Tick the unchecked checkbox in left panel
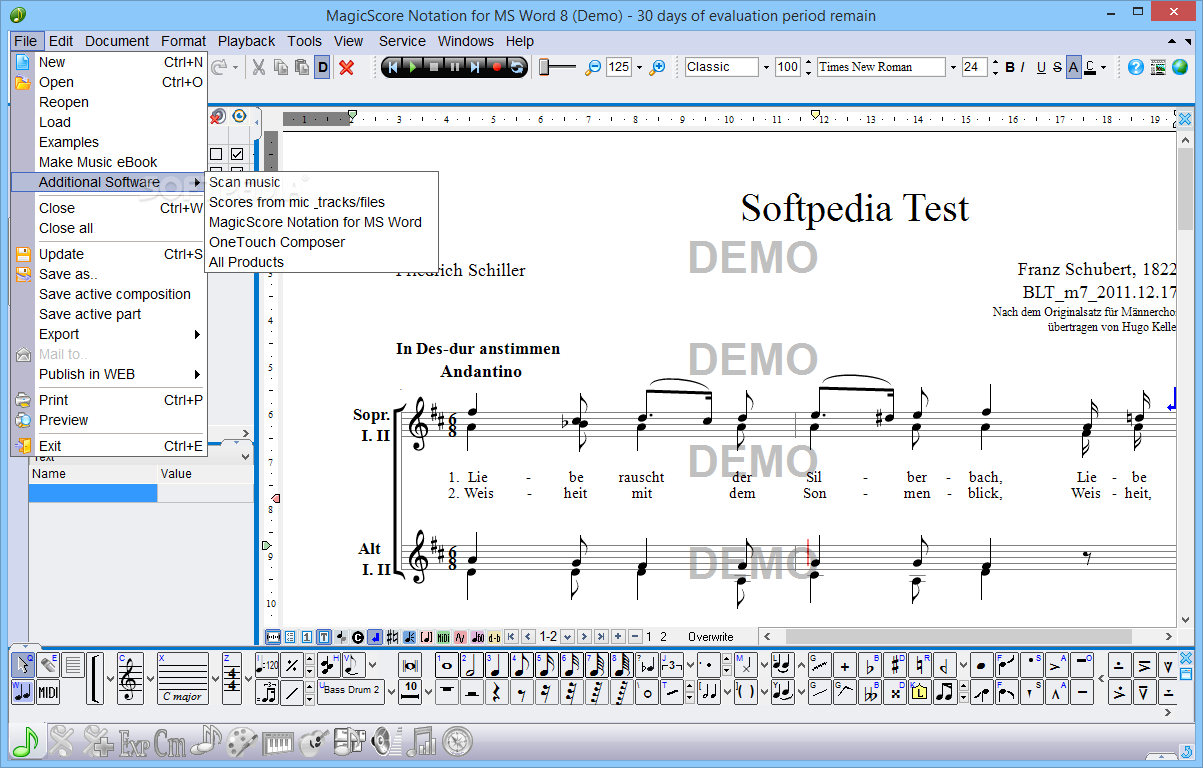This screenshot has height=768, width=1203. (216, 154)
